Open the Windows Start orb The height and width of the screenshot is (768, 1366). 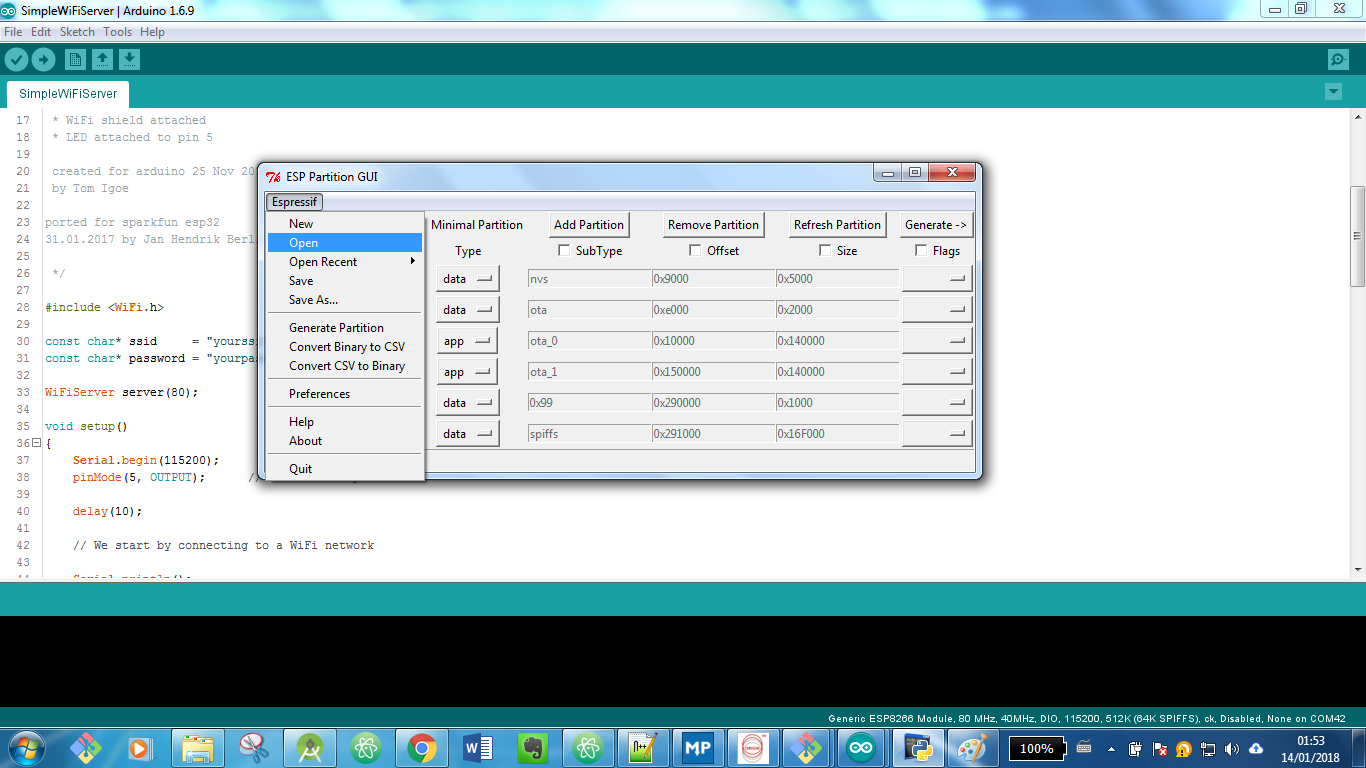click(25, 747)
